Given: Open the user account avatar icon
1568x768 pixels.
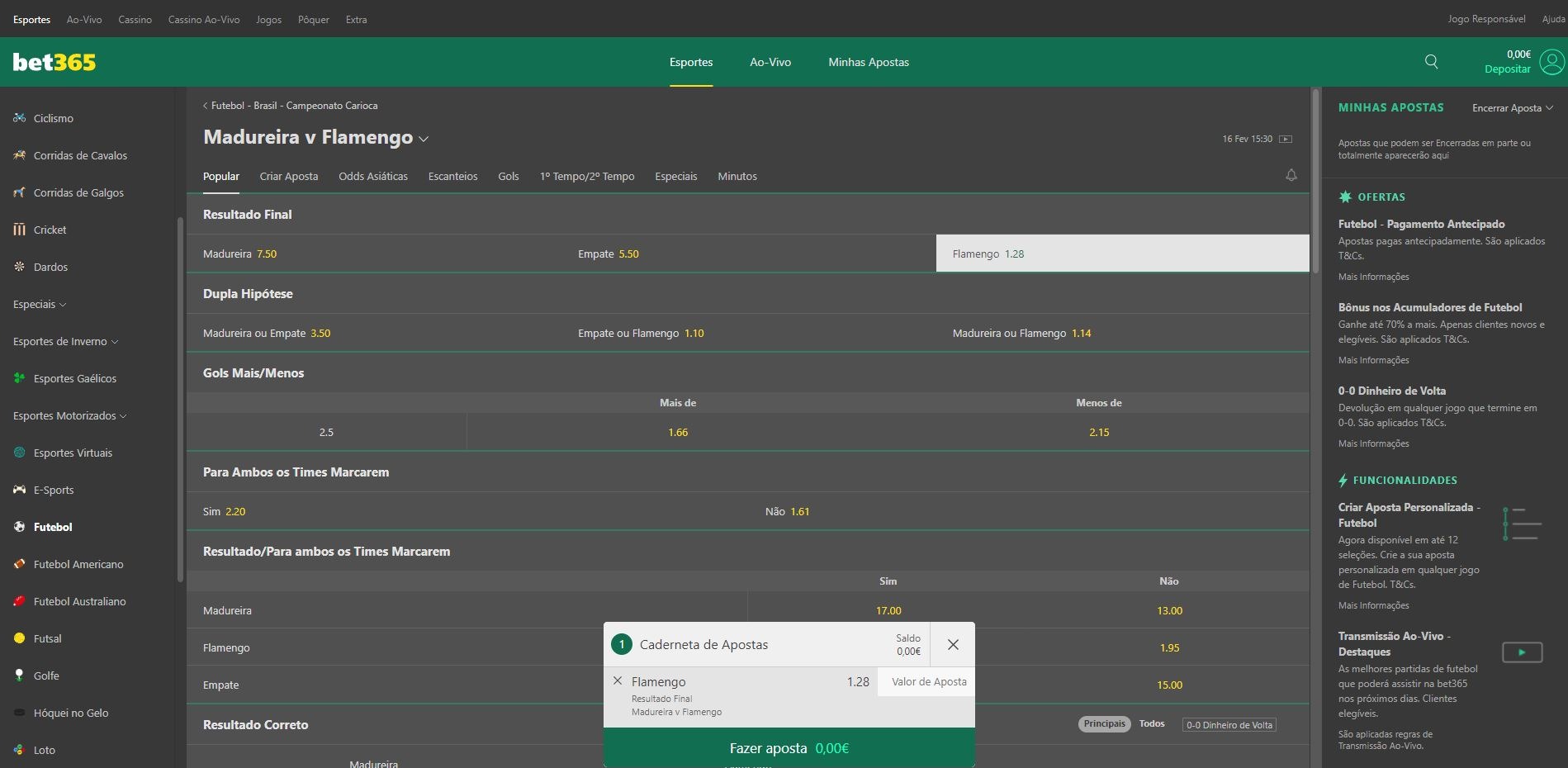Looking at the screenshot, I should [1552, 62].
